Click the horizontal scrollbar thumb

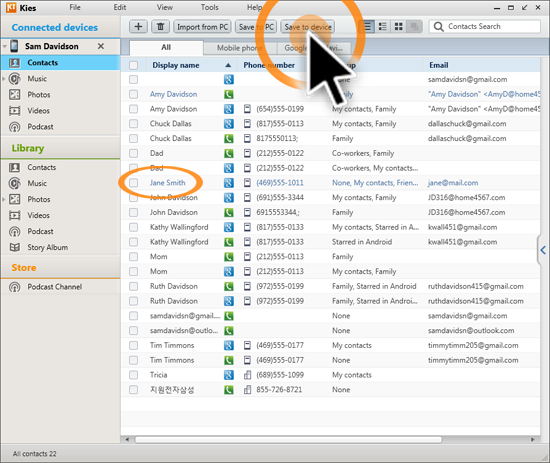[x=288, y=439]
